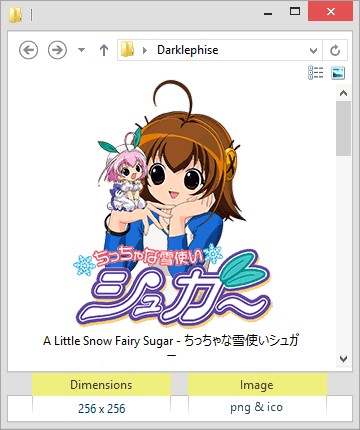Close the window
The width and height of the screenshot is (360, 430).
tap(330, 12)
